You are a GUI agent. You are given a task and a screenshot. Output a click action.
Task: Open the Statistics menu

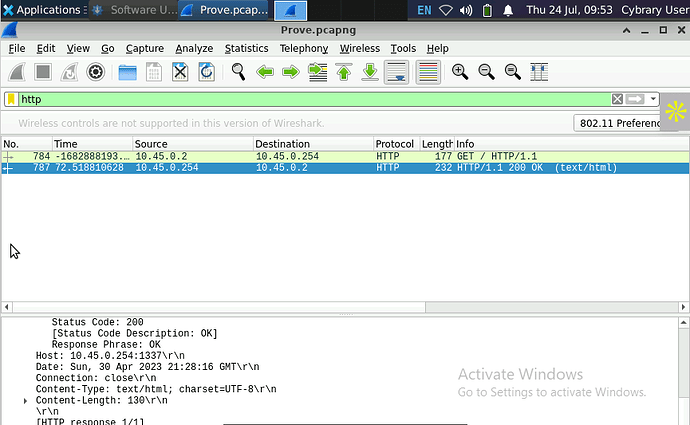[246, 48]
